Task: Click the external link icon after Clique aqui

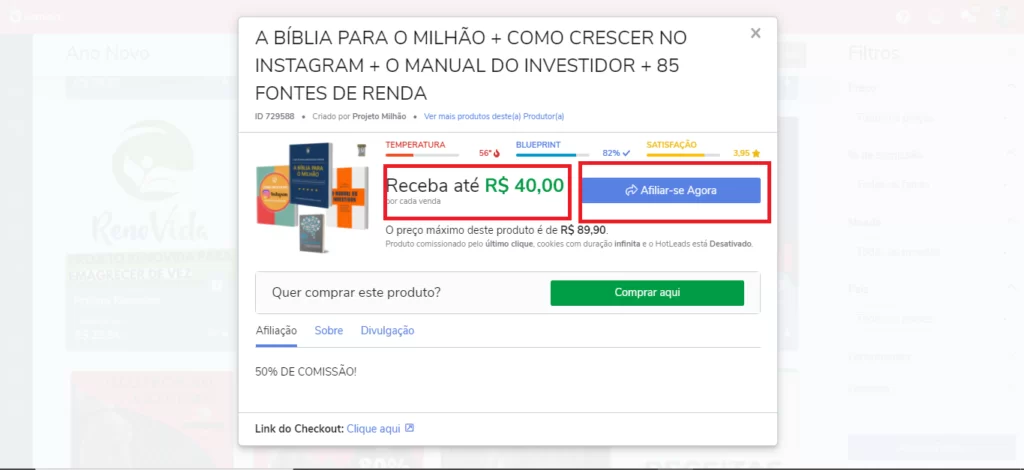Action: click(409, 428)
